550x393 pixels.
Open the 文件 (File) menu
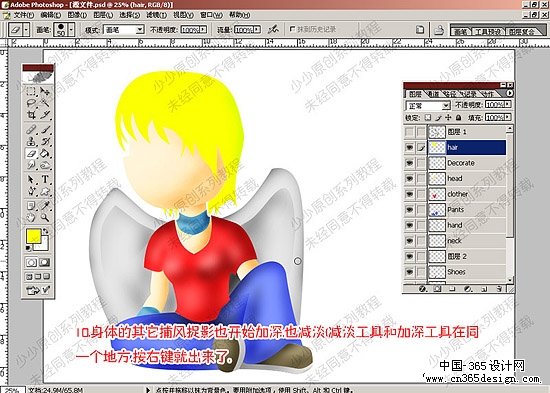tap(23, 15)
